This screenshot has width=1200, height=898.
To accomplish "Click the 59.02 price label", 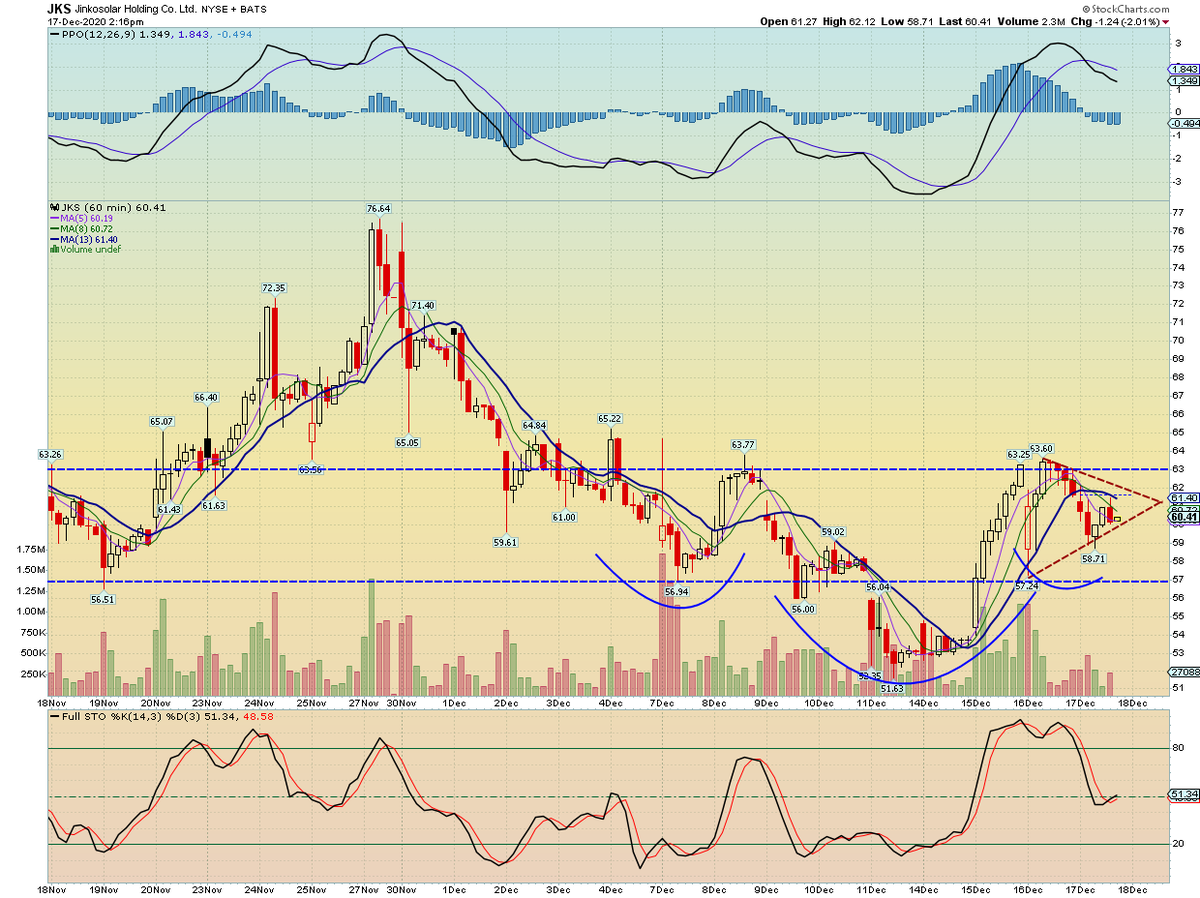I will coord(834,533).
